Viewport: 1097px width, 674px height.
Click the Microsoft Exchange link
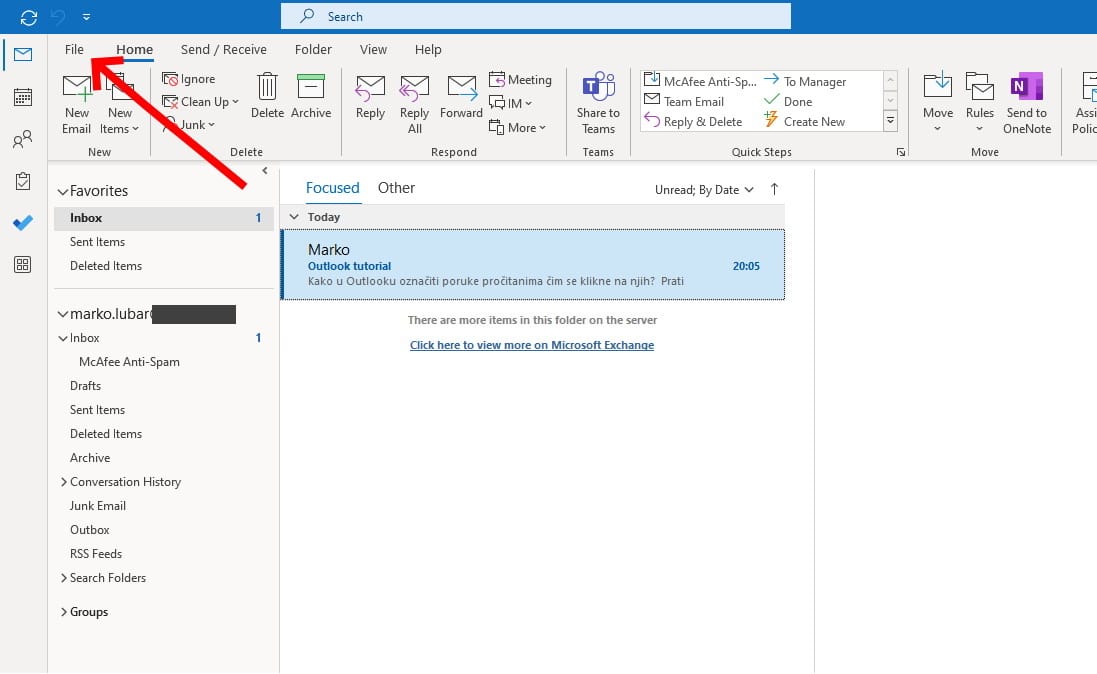[x=531, y=344]
